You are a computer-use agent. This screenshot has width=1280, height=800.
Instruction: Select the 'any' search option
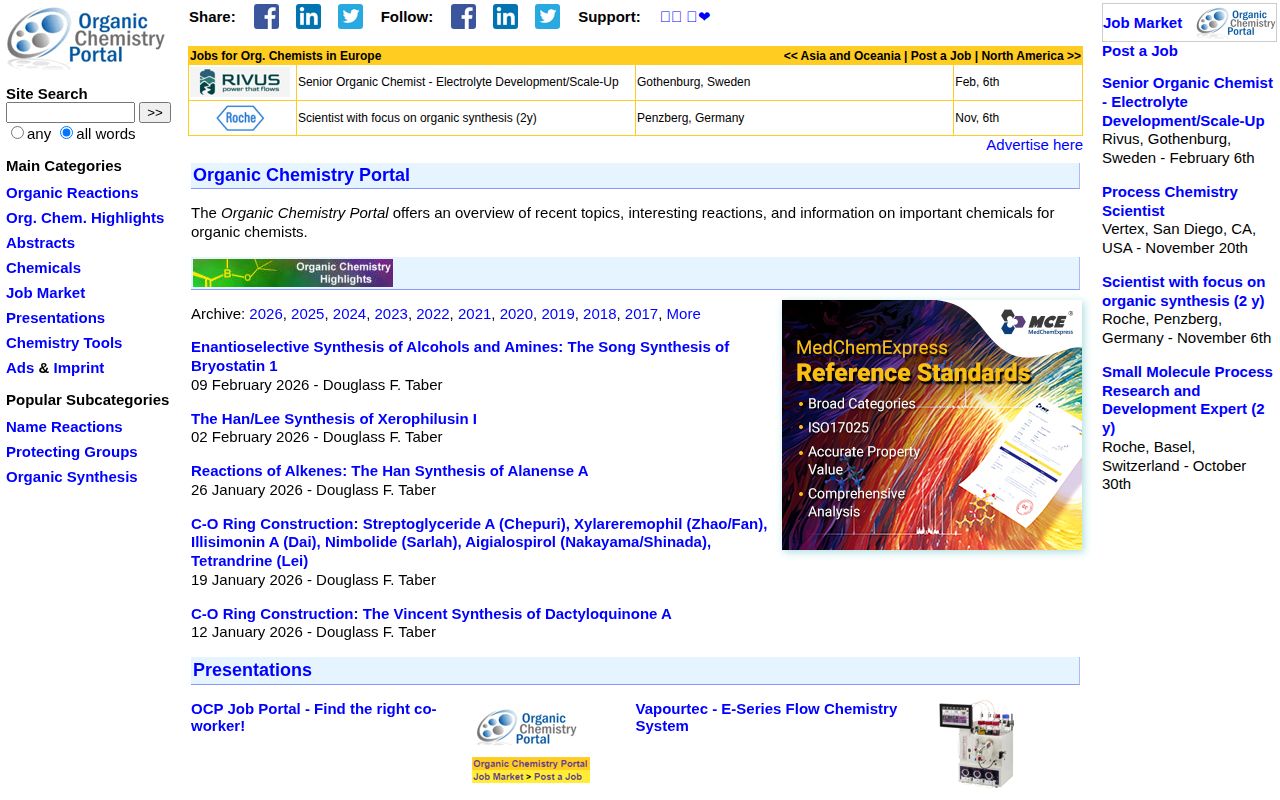point(17,132)
